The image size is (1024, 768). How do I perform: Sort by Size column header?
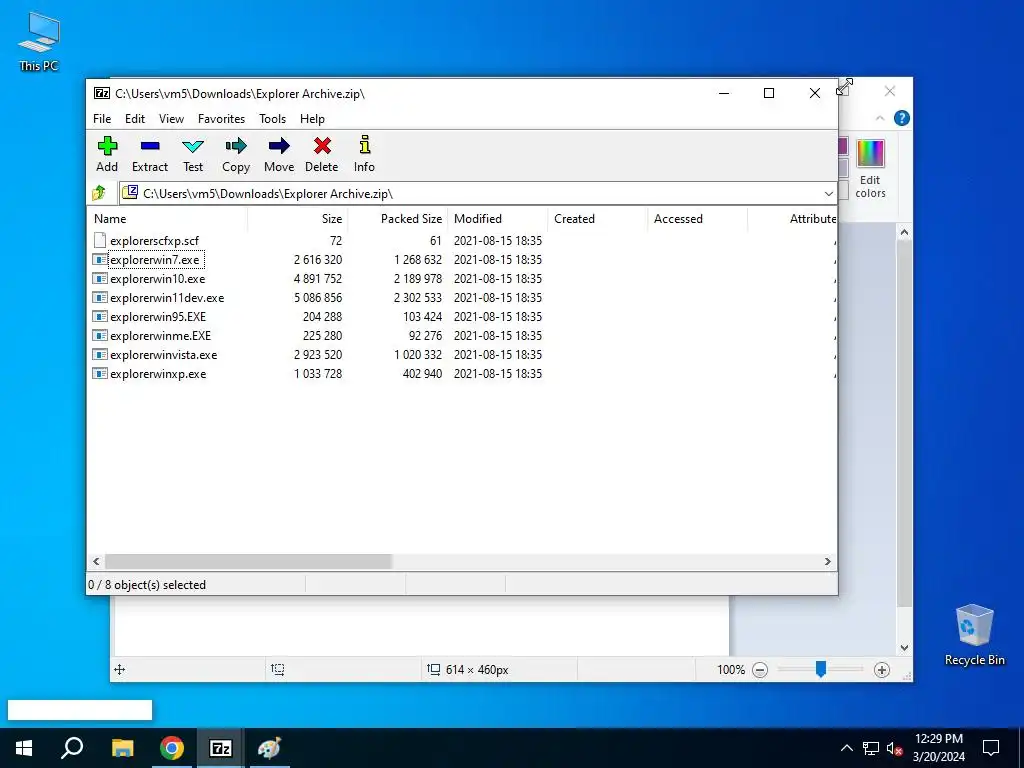tap(298, 219)
